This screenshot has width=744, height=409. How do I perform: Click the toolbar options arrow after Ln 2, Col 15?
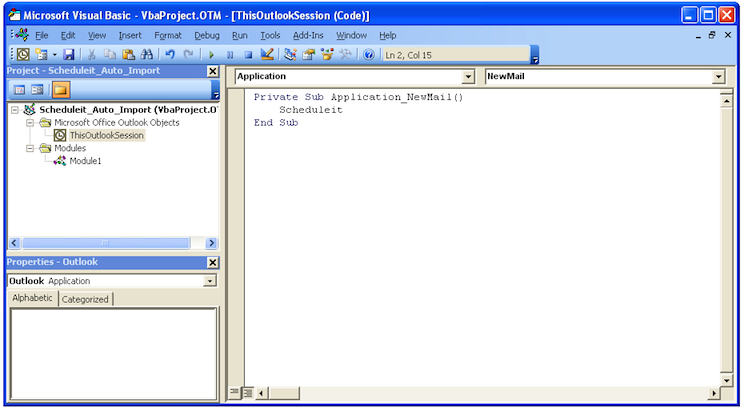pyautogui.click(x=535, y=55)
